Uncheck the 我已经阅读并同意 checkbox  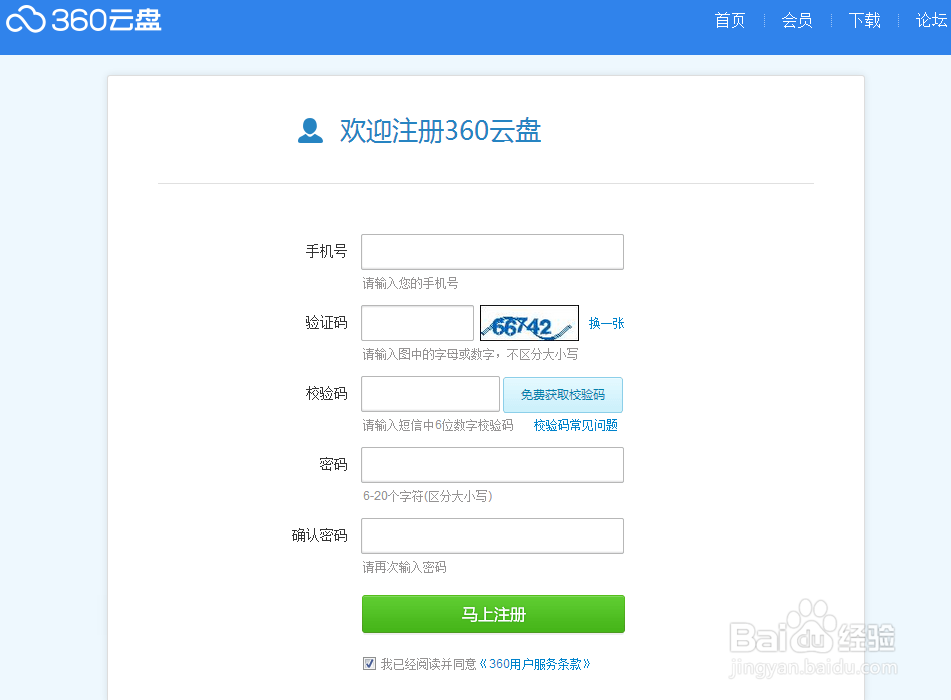coord(369,664)
